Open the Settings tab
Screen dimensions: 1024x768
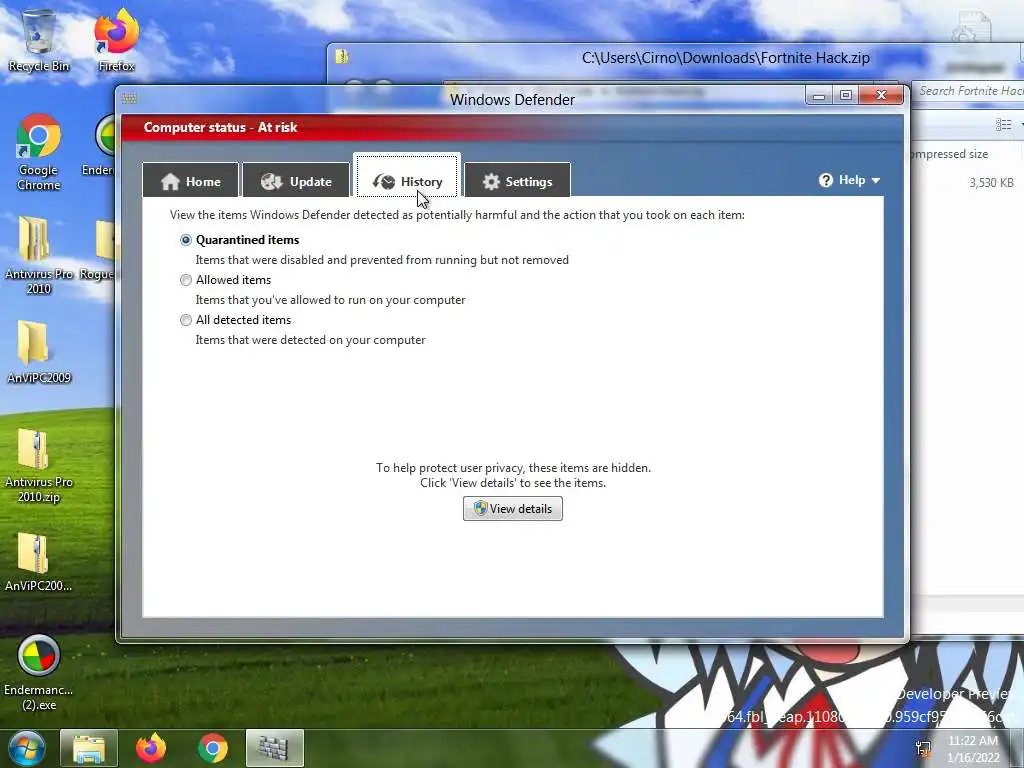pos(517,181)
